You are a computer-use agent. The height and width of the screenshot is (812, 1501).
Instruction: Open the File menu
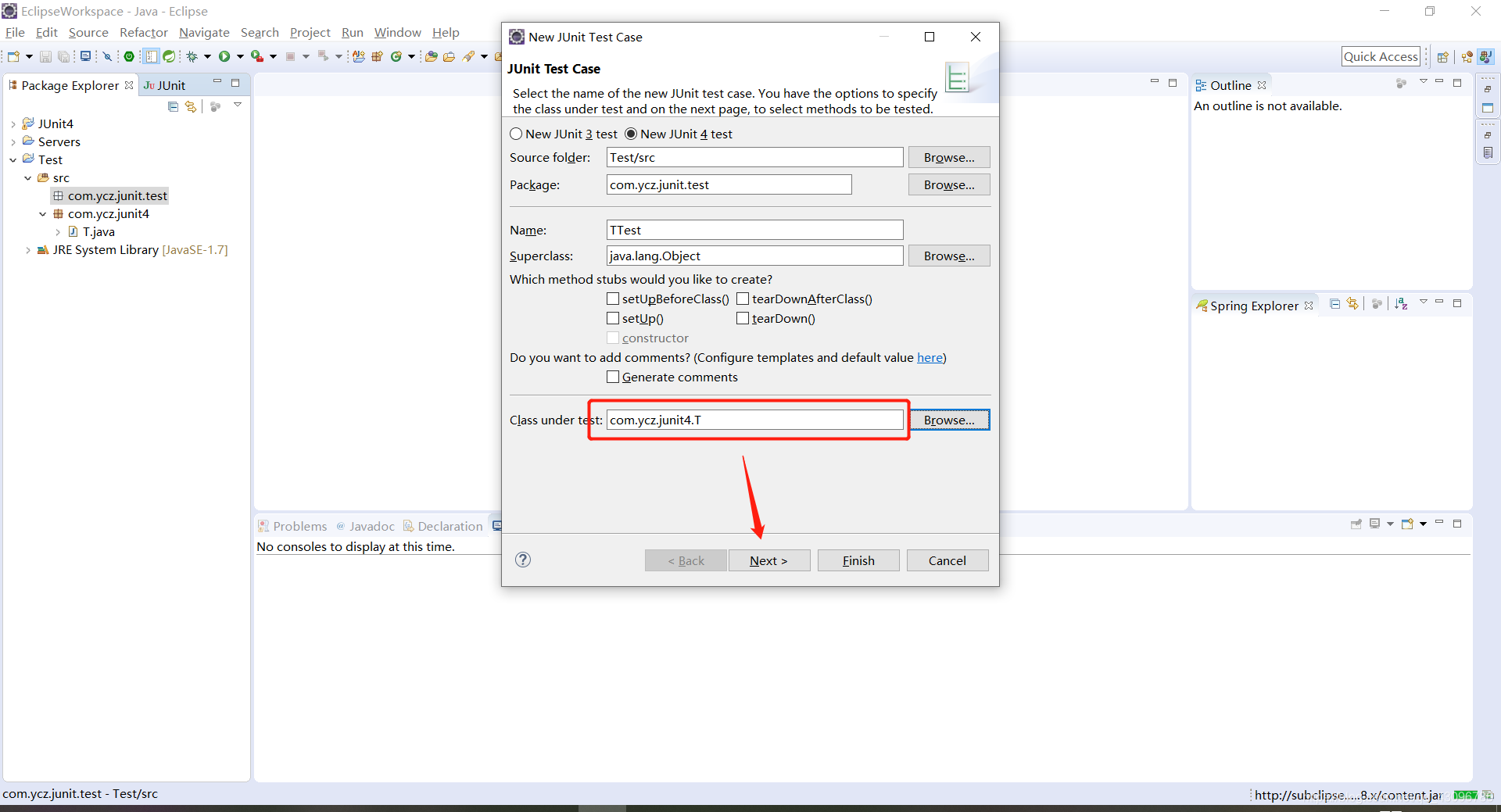click(15, 32)
